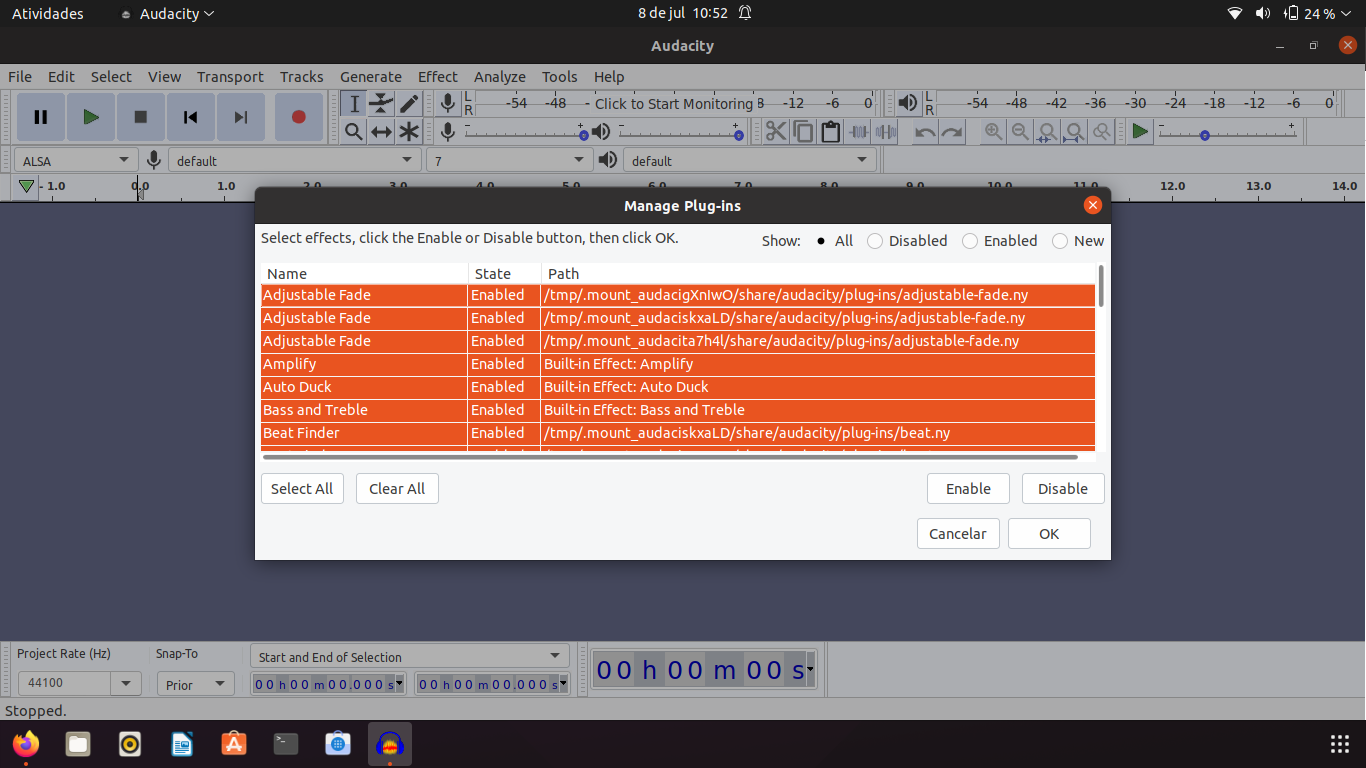Click the Undo arrow icon
This screenshot has width=1366, height=768.
coord(925,131)
